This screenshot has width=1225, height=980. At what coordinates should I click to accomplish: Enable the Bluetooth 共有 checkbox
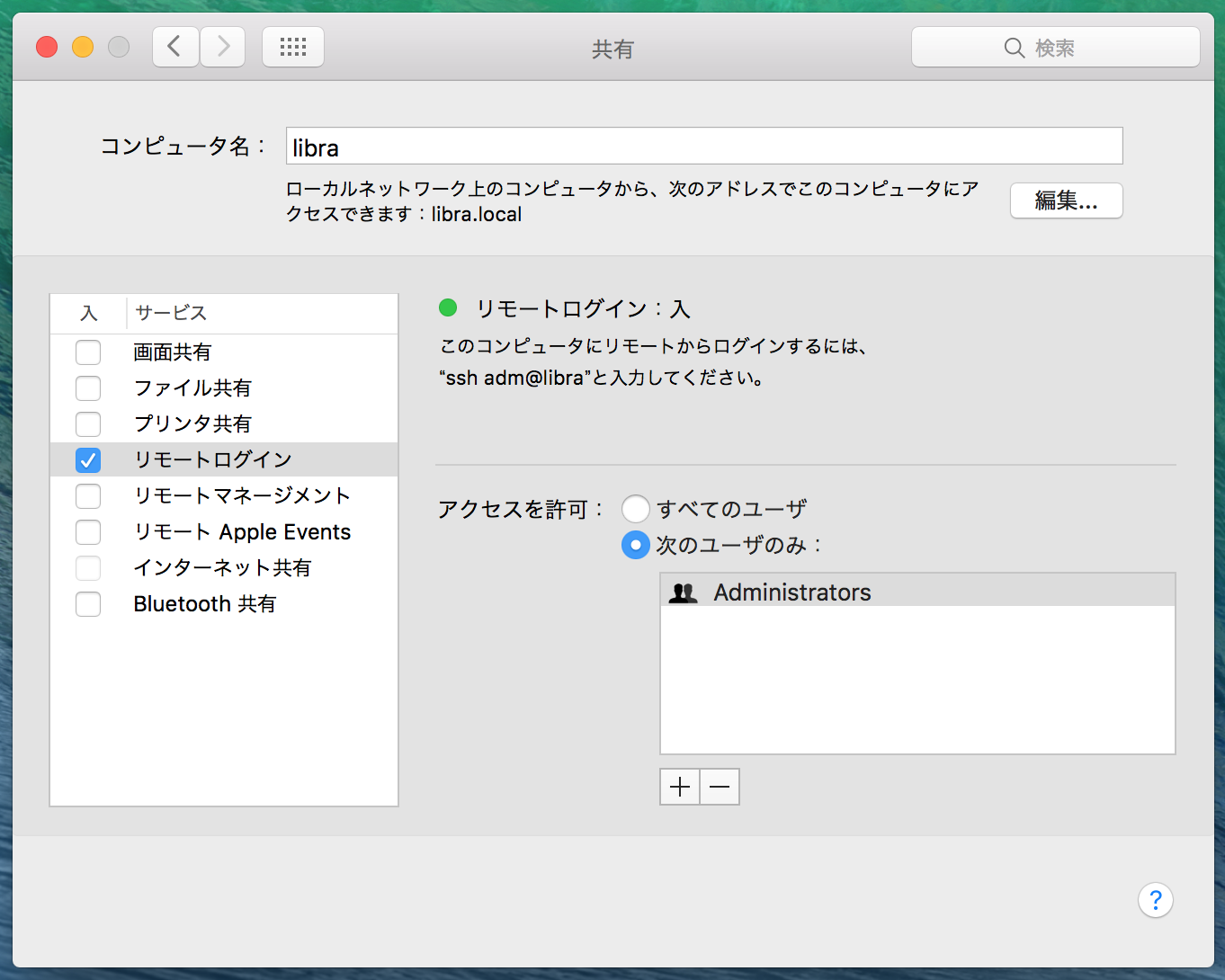[88, 604]
